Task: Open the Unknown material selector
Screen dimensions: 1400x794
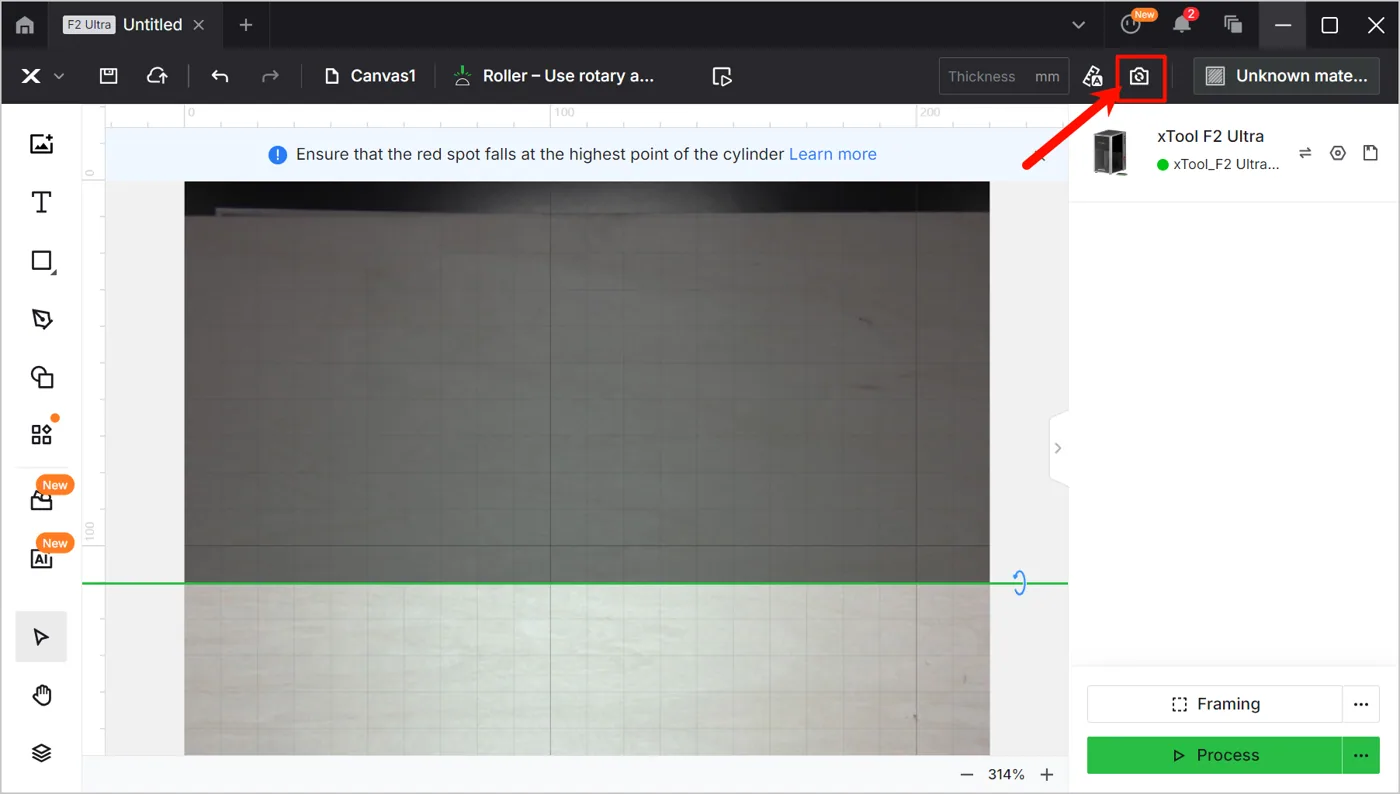Action: click(x=1287, y=76)
